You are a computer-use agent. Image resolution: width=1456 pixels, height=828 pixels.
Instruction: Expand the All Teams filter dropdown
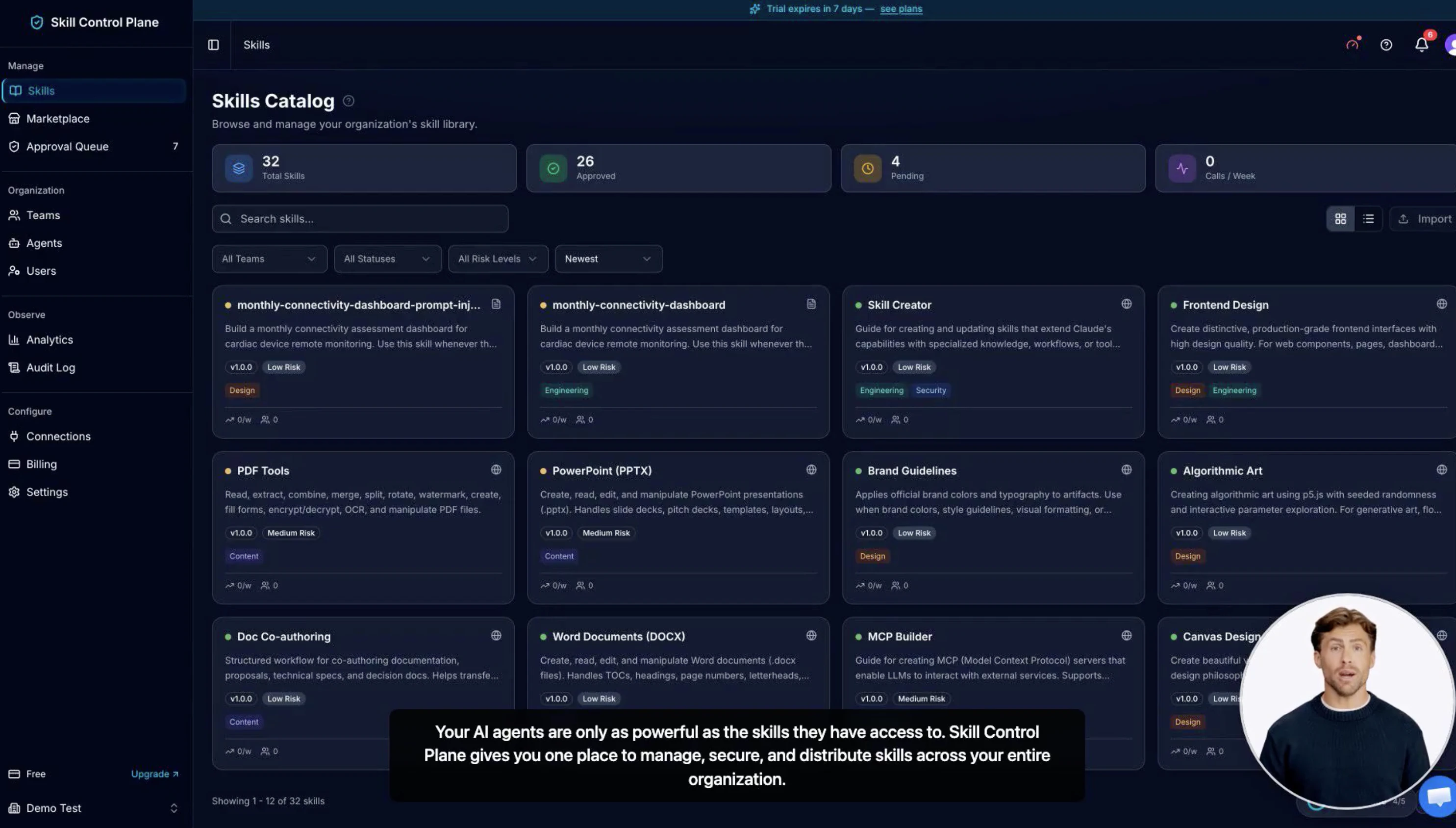[269, 259]
